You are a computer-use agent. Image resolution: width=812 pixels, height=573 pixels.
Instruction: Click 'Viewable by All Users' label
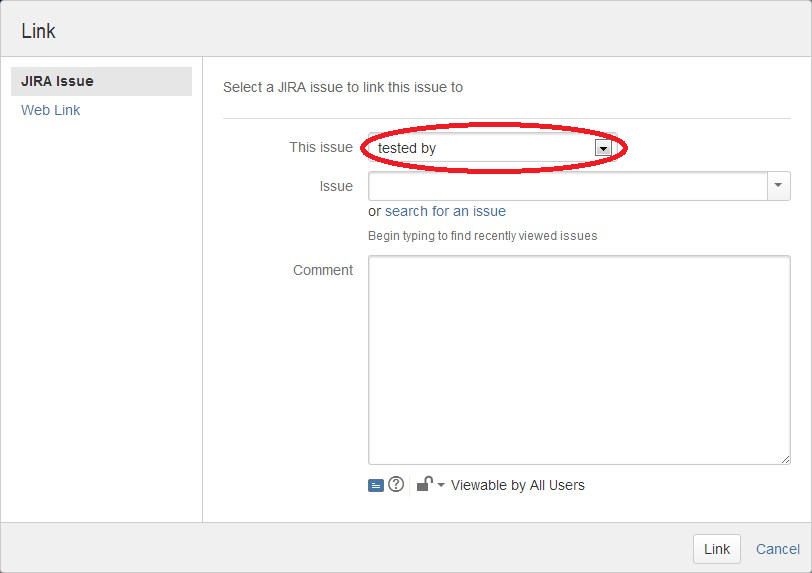coord(517,485)
